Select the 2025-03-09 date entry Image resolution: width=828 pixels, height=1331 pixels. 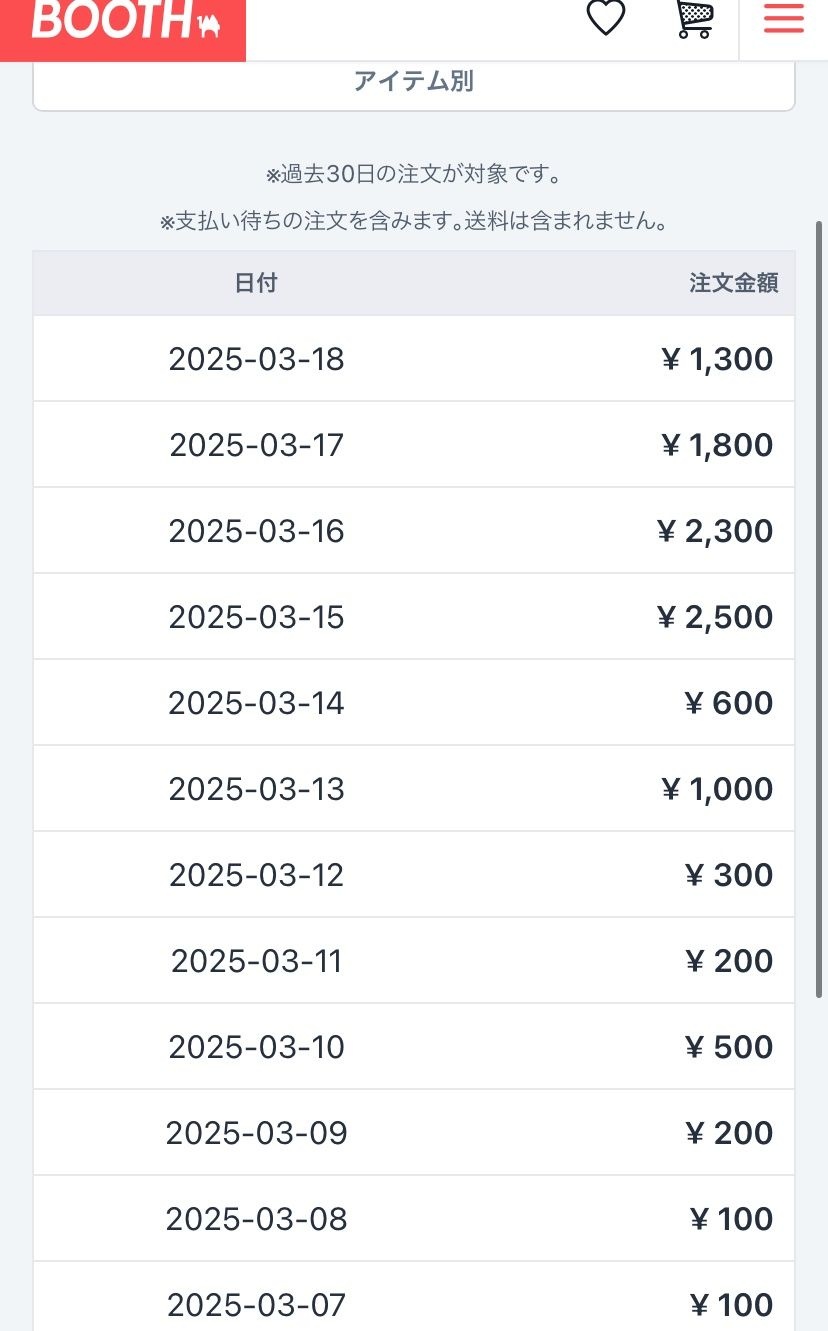tap(256, 1133)
